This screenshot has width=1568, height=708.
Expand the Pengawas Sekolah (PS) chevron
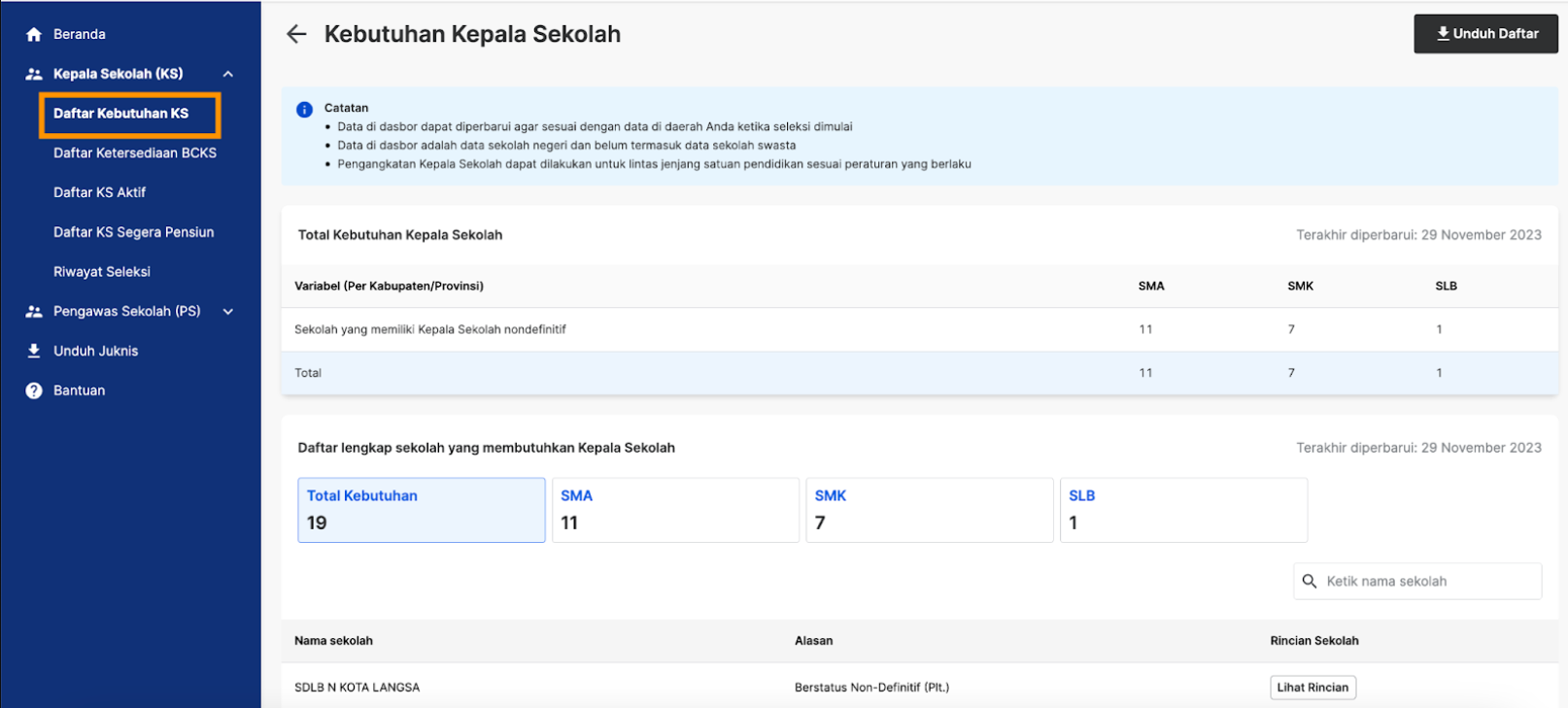[228, 312]
